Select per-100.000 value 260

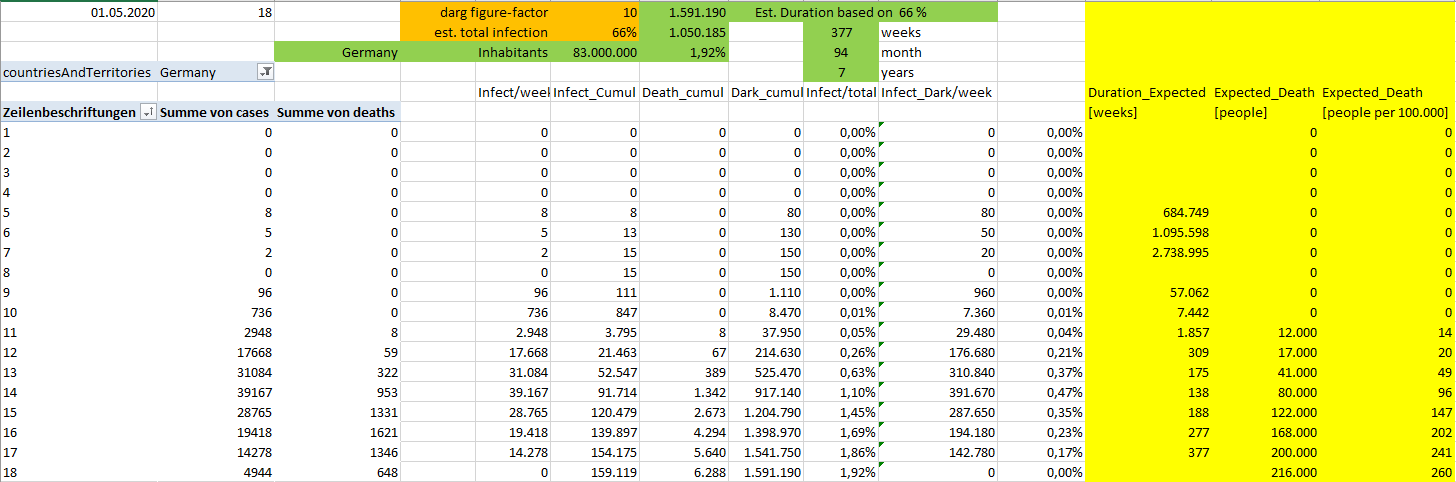click(1385, 472)
